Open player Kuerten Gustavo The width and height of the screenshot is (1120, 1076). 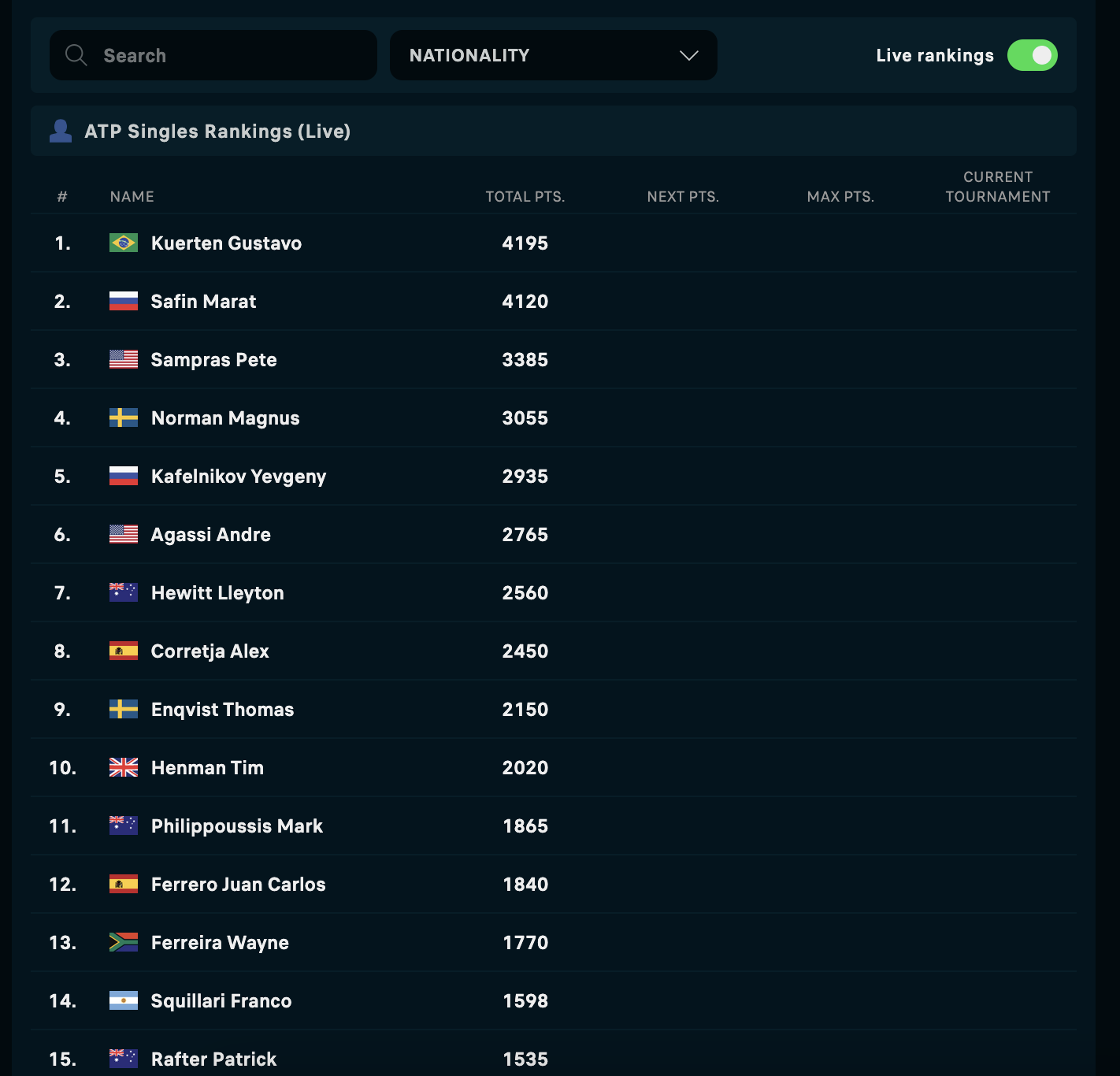[x=226, y=243]
